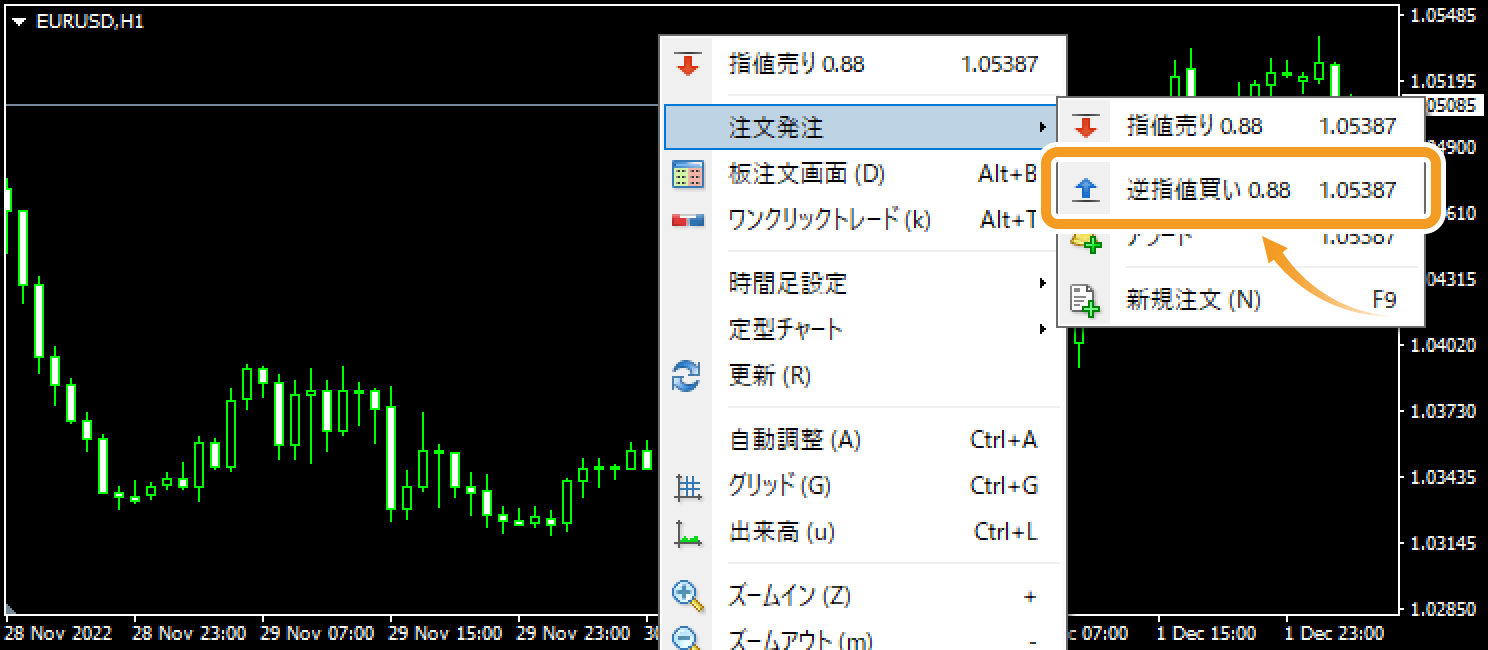The image size is (1488, 650).
Task: Open 定型チャート menu item
Action: [864, 328]
